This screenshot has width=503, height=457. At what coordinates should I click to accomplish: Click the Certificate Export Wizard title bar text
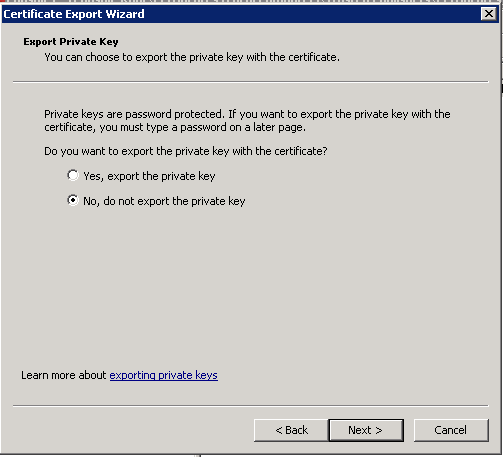click(x=74, y=14)
